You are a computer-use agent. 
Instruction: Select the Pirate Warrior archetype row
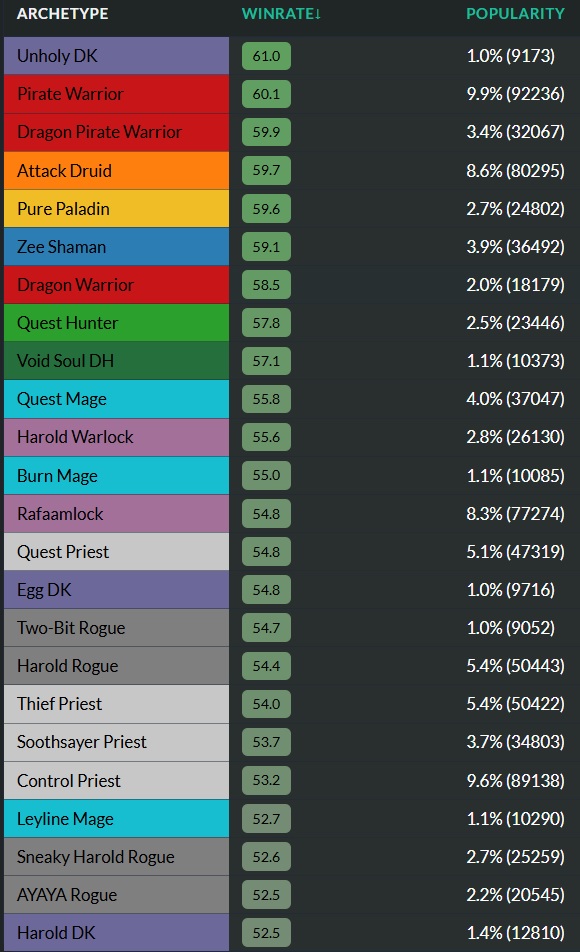tap(117, 94)
